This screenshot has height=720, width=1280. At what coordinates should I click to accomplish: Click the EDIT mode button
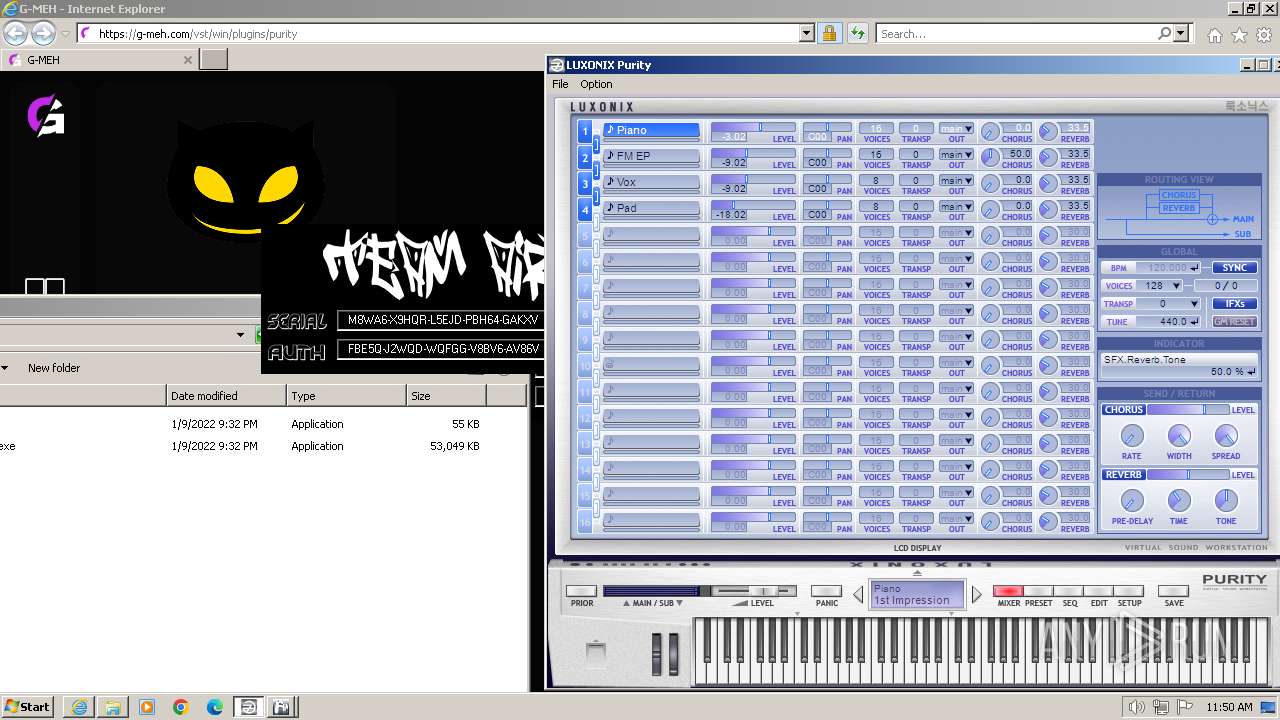[1098, 592]
